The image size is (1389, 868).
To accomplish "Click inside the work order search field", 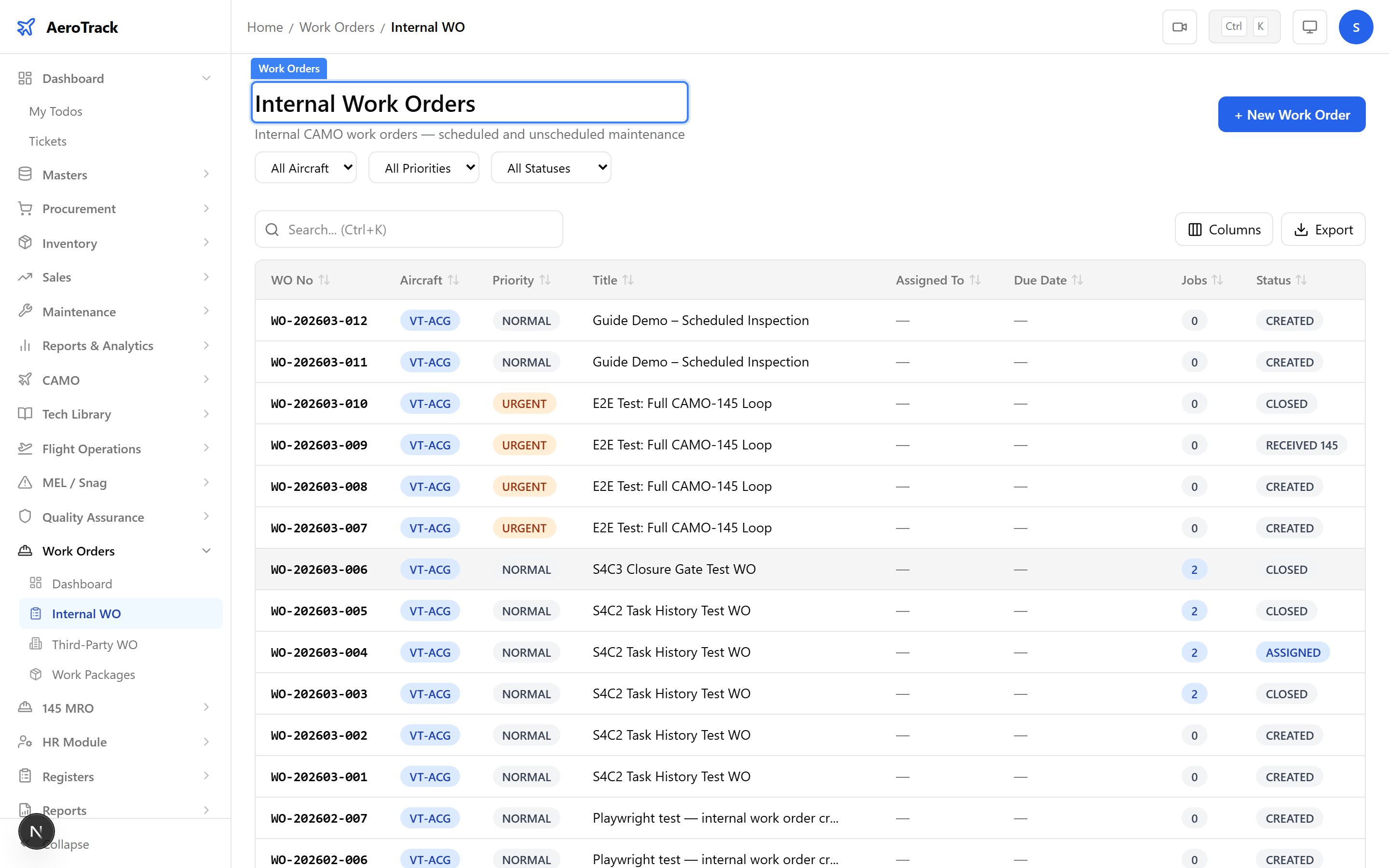I will tap(408, 229).
